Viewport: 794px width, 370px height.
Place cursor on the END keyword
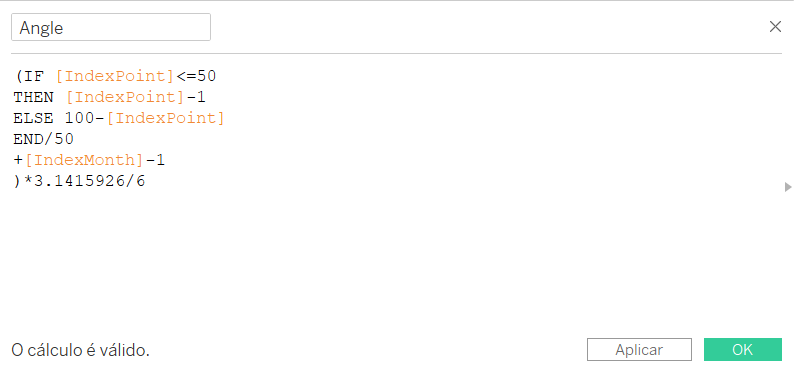point(28,139)
